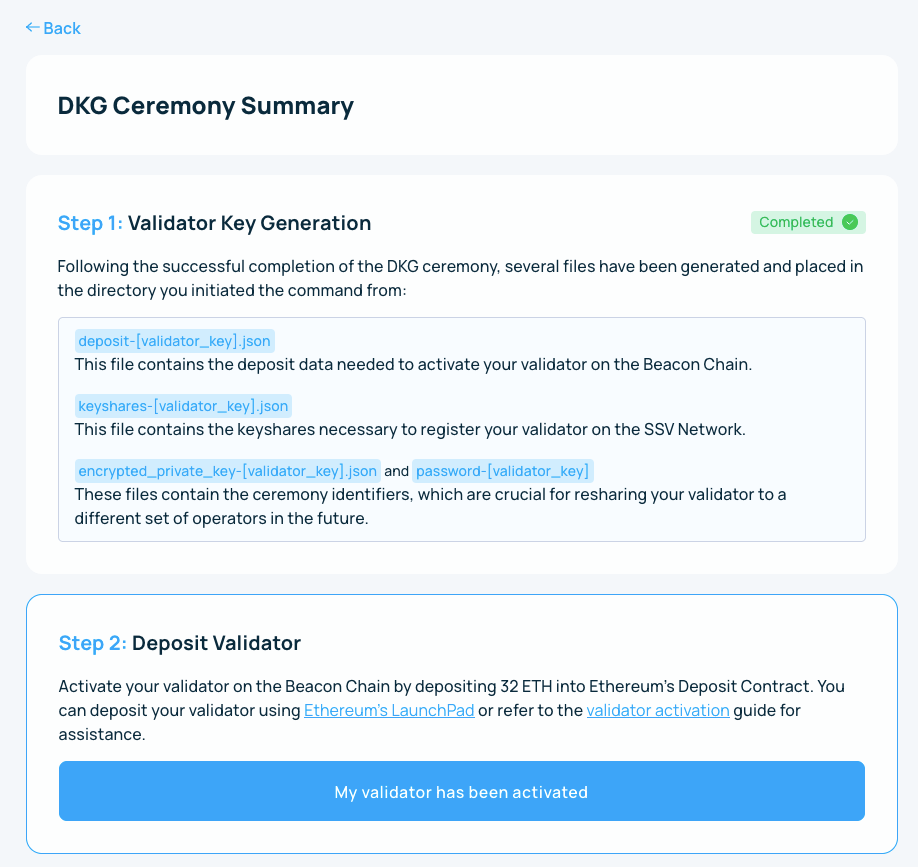918x867 pixels.
Task: Click the DKG Ceremony Summary heading
Action: (x=205, y=106)
